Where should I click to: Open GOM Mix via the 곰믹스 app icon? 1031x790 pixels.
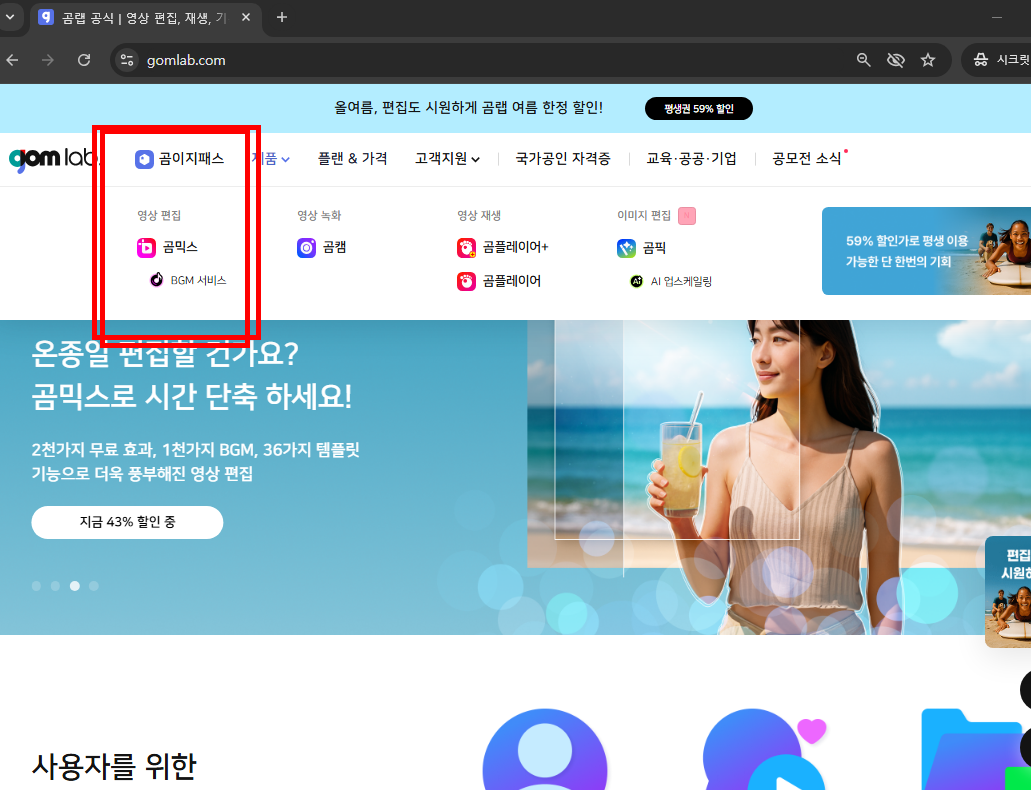click(146, 247)
